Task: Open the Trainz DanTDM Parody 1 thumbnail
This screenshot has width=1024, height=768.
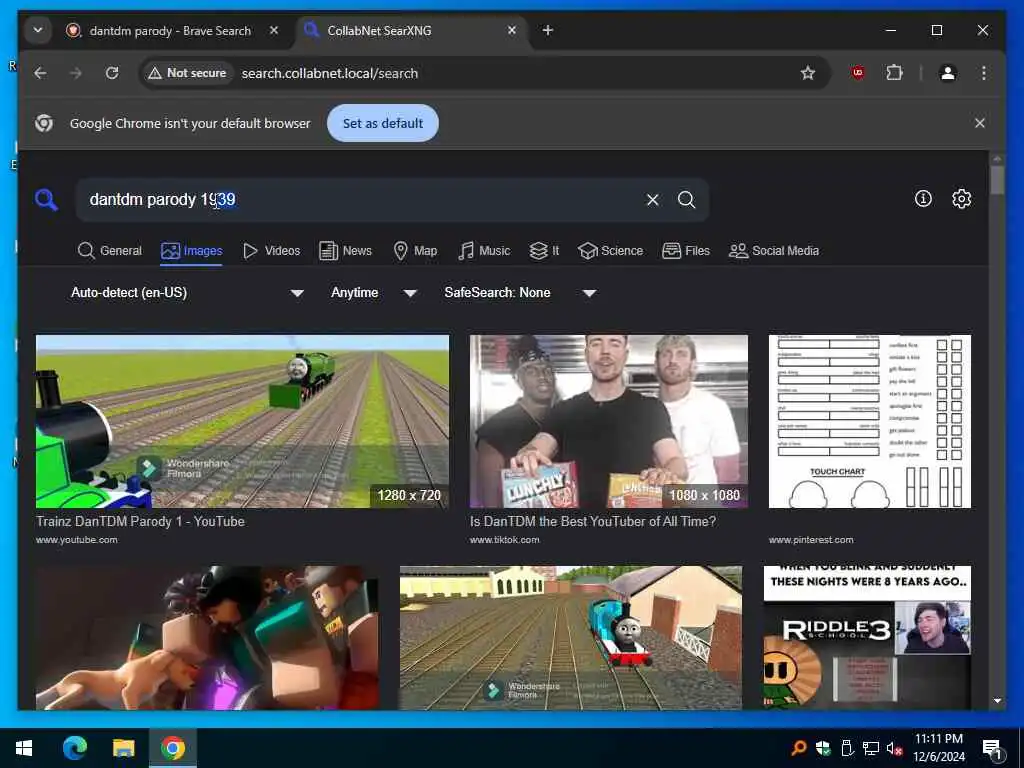Action: pyautogui.click(x=242, y=421)
